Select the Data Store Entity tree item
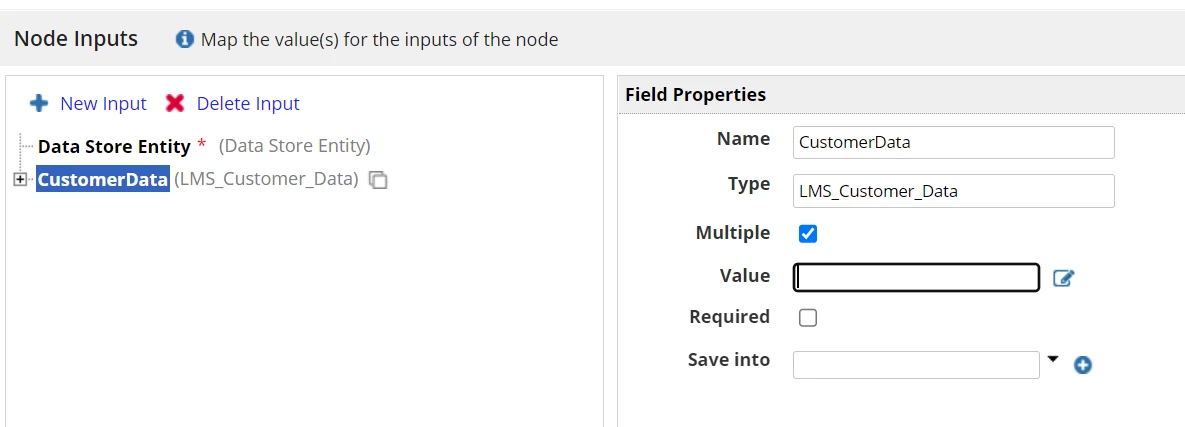This screenshot has width=1185, height=427. click(x=114, y=146)
